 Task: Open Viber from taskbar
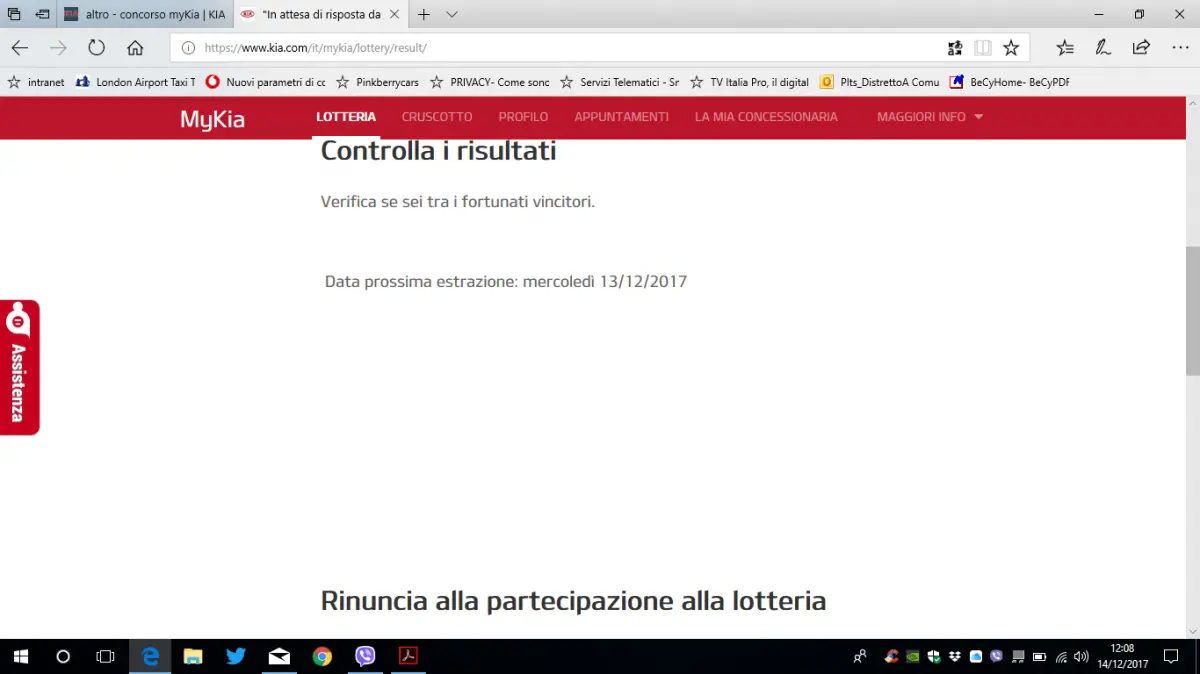tap(365, 656)
